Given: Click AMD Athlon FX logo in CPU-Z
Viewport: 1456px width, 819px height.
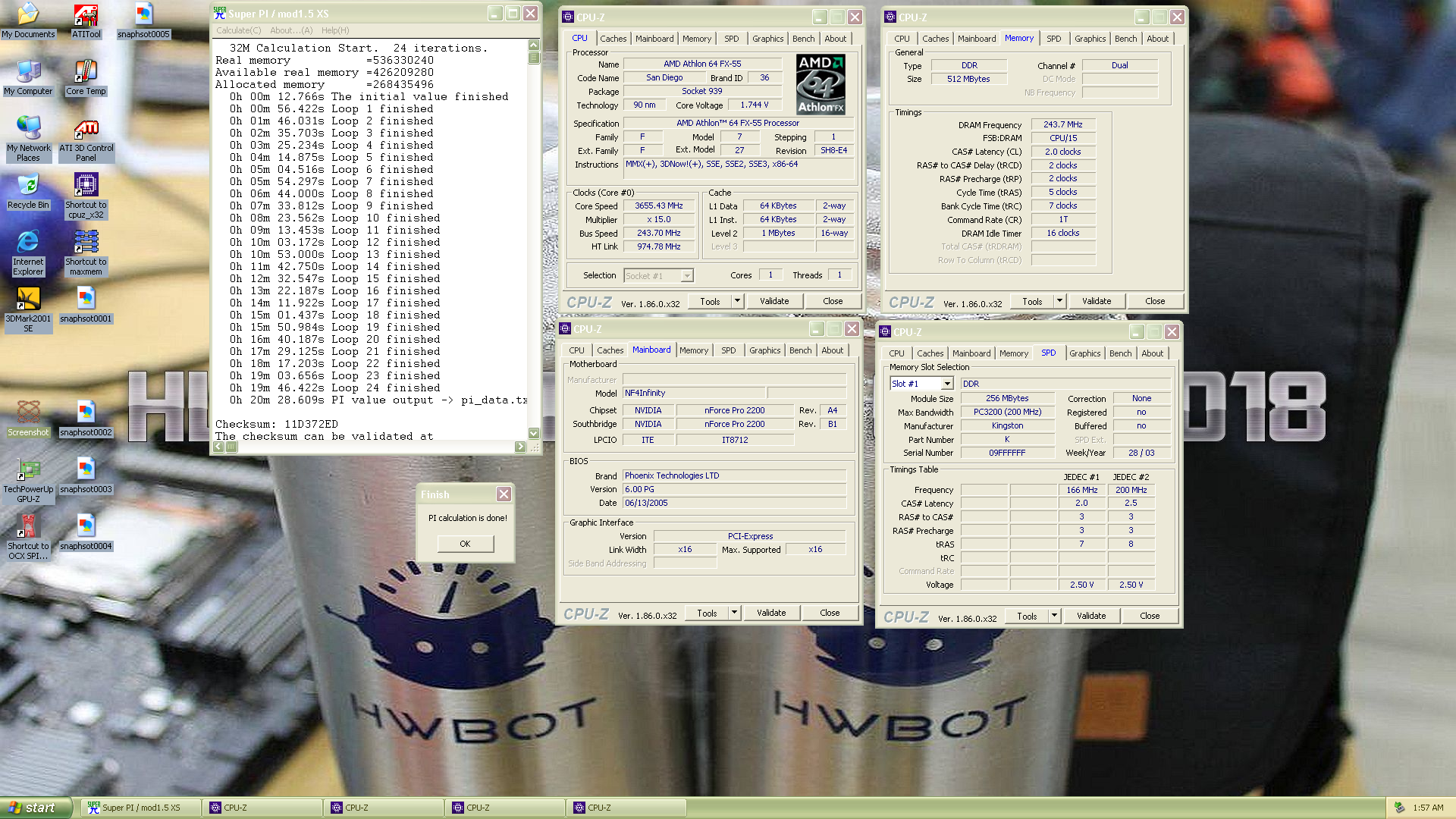Looking at the screenshot, I should click(x=821, y=84).
